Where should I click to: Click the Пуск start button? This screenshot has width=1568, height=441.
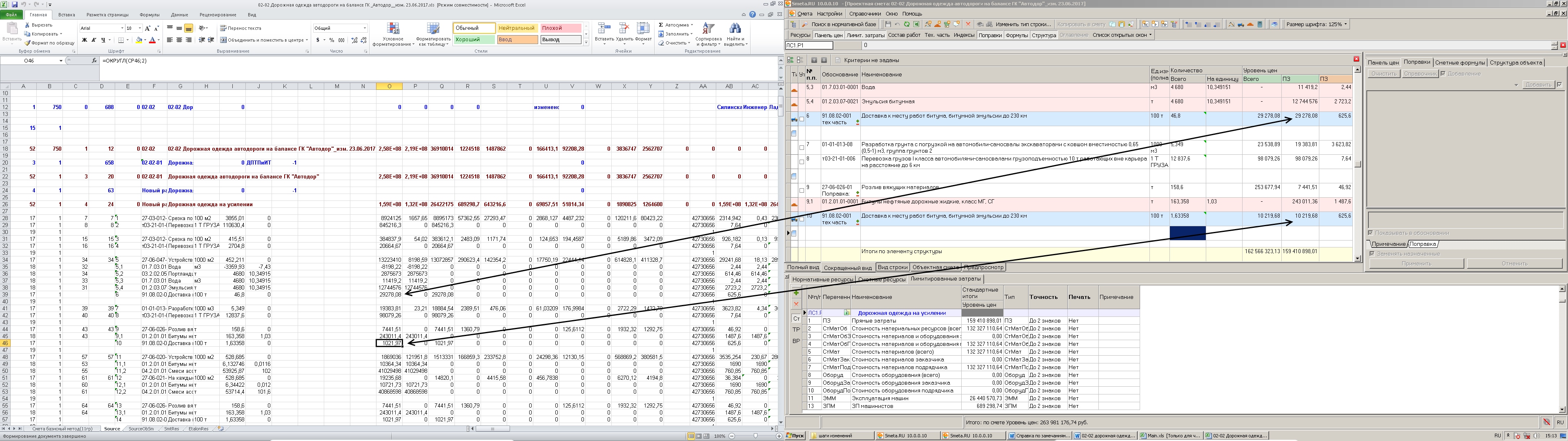point(795,436)
